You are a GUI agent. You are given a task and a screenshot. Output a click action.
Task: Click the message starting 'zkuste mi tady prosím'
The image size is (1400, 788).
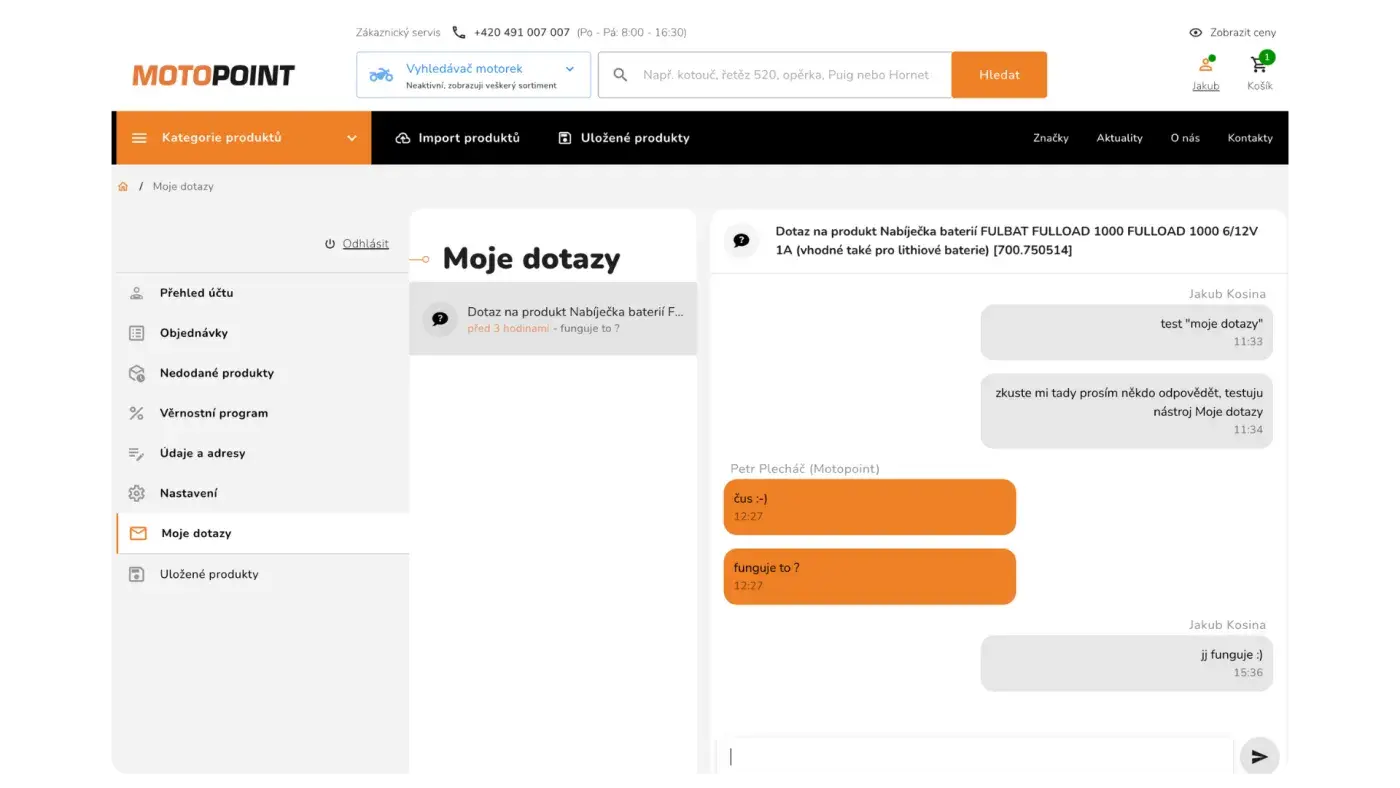click(1127, 411)
